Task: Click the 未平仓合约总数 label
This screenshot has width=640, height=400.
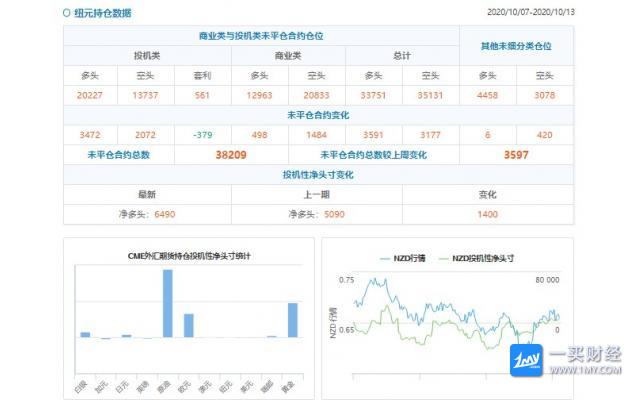Action: tap(119, 155)
